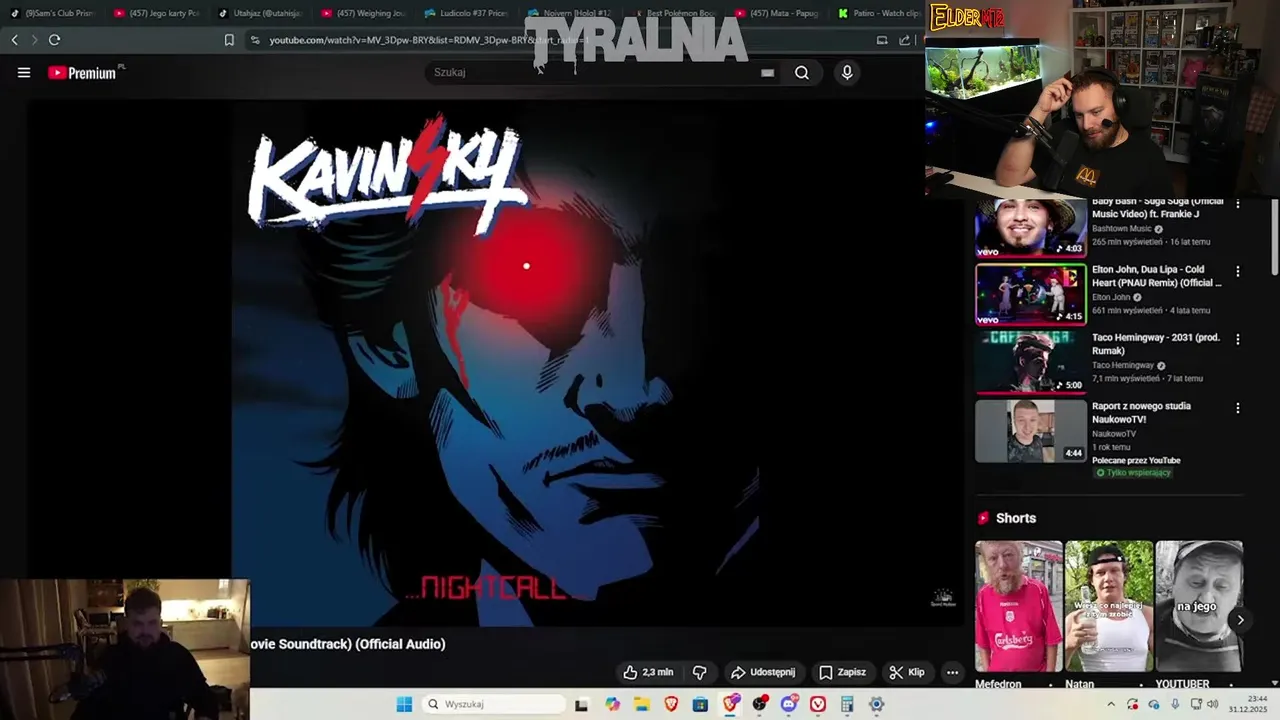Reload the current page
Viewport: 1280px width, 720px height.
coord(54,40)
